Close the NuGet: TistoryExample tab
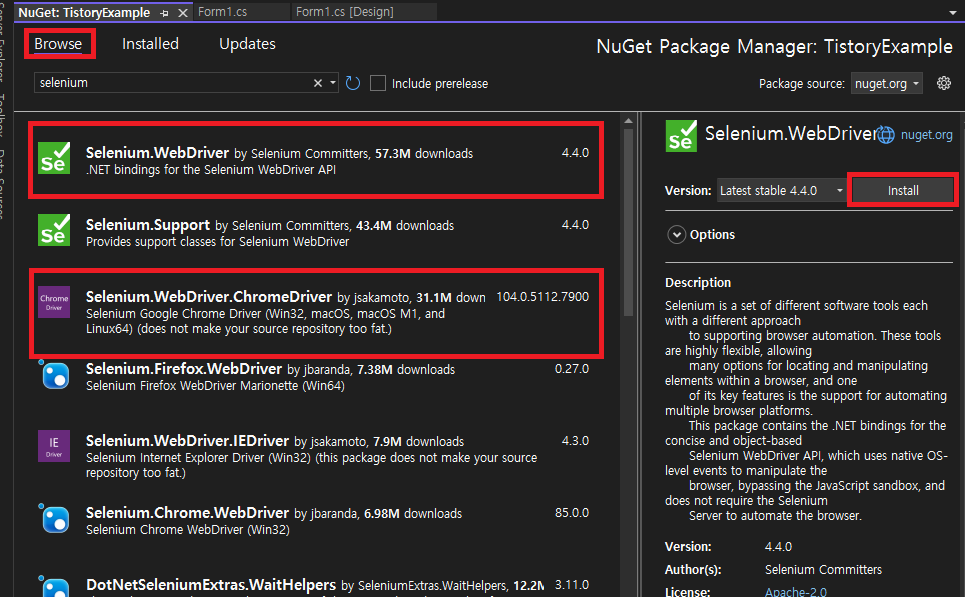Image resolution: width=965 pixels, height=597 pixels. pyautogui.click(x=183, y=13)
